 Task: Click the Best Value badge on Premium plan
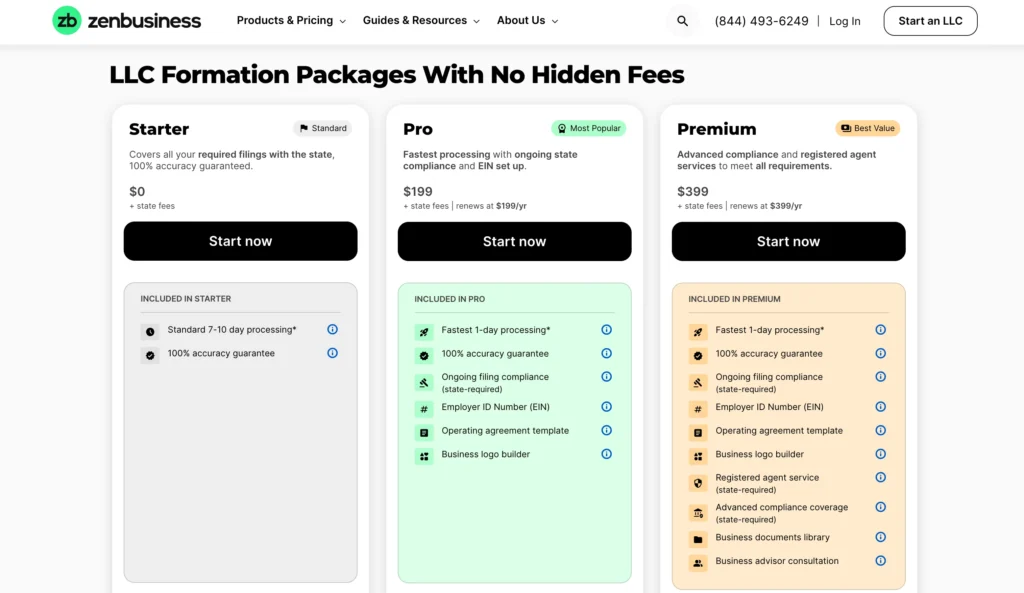(x=867, y=128)
